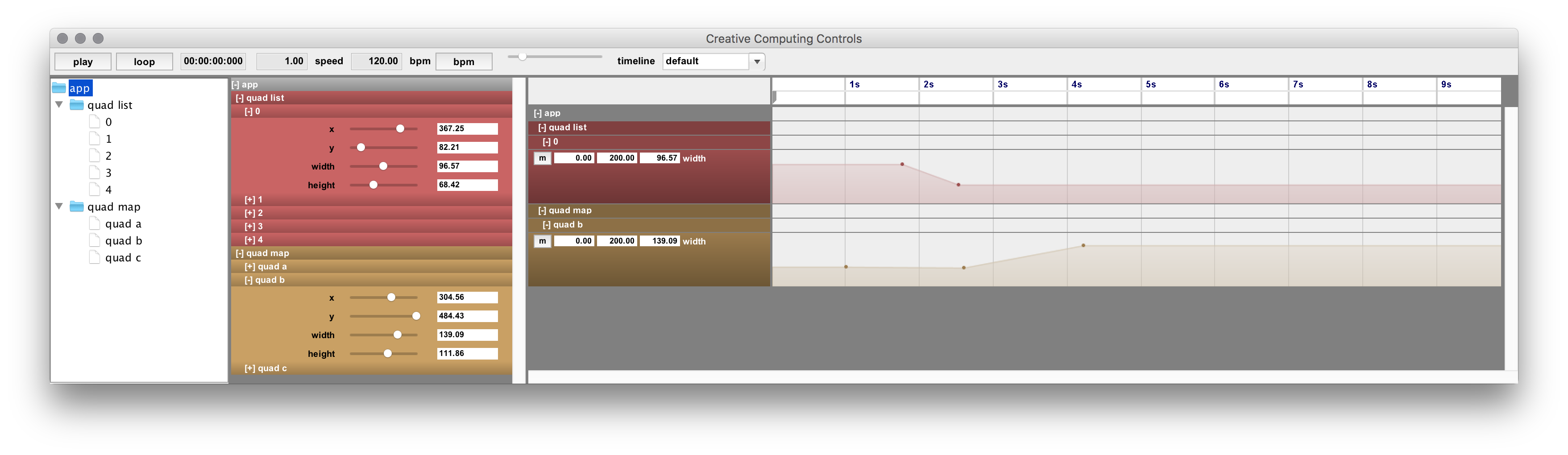
Task: Click the x slider handle for quad 0
Action: click(x=400, y=129)
